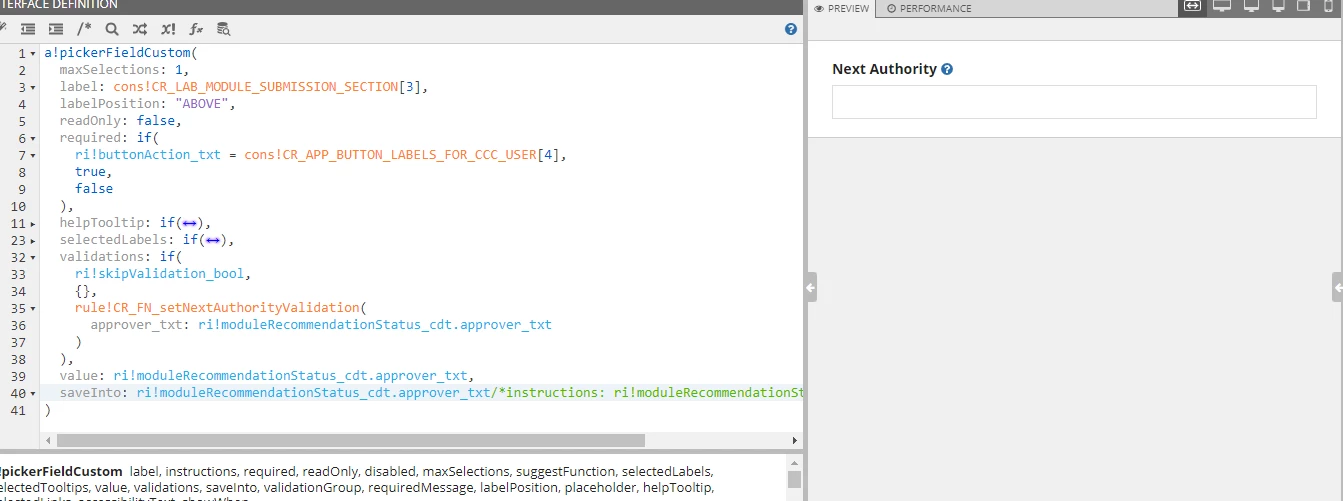Select the phone preview size icon
1343x501 pixels.
tap(1328, 6)
